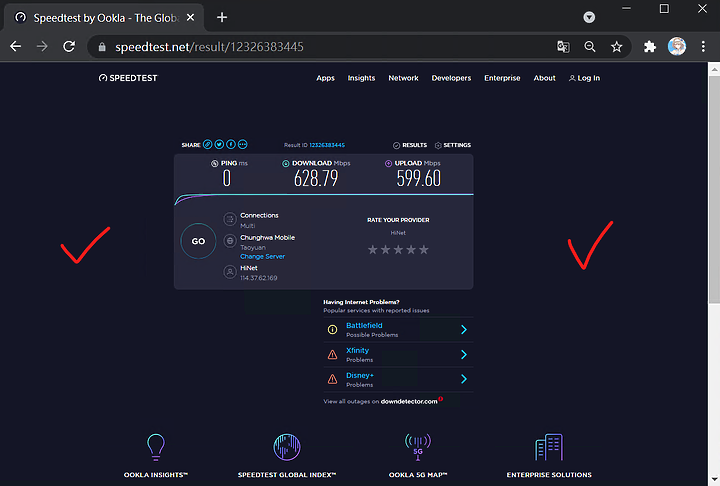Open the Network menu item
Image resolution: width=720 pixels, height=486 pixels.
pyautogui.click(x=403, y=78)
